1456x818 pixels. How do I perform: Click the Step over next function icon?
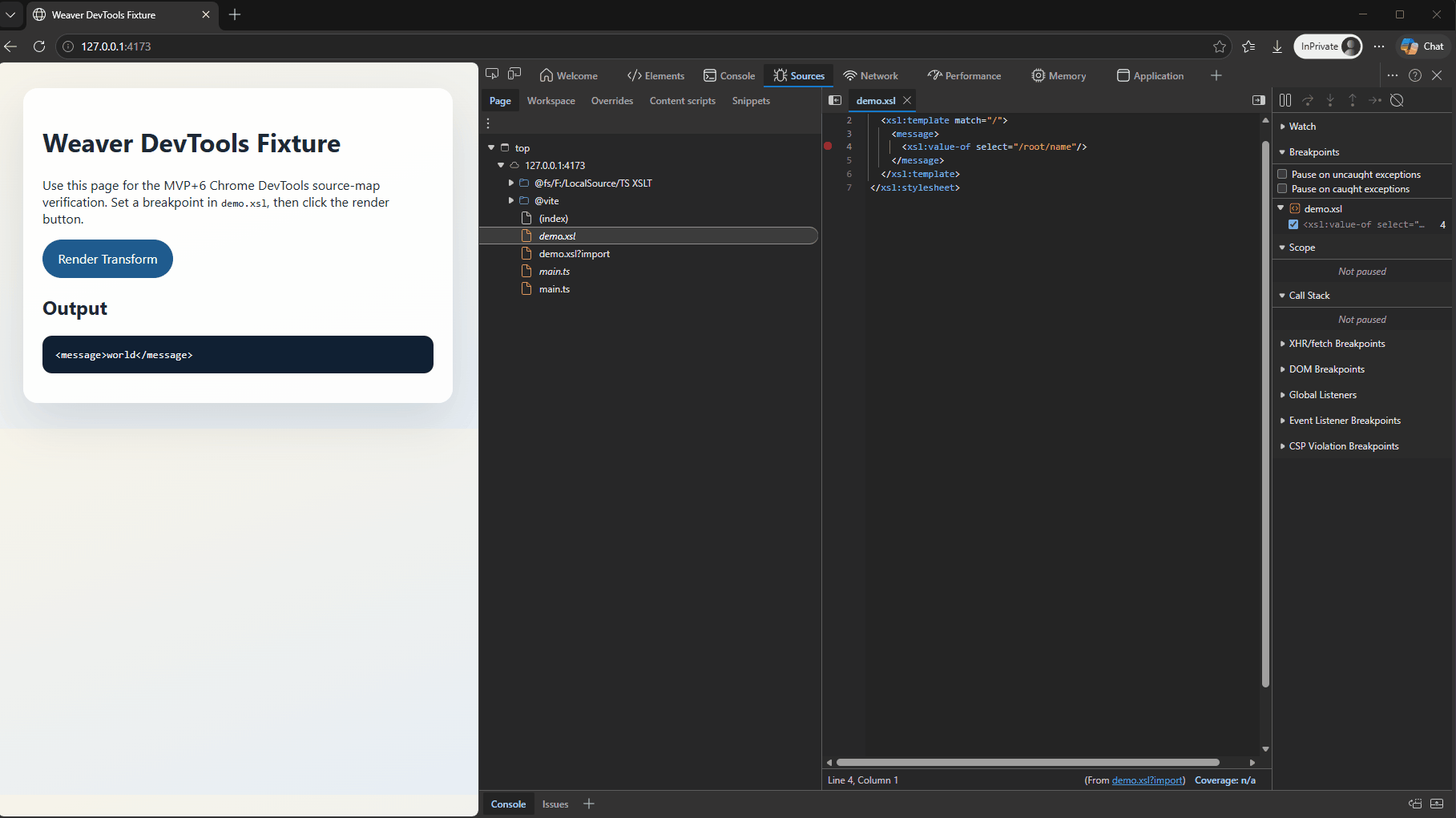click(1308, 100)
